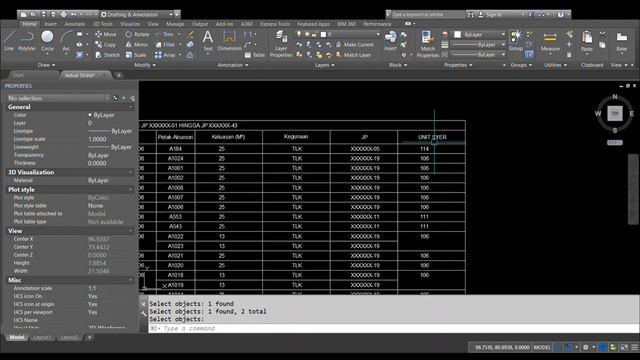The image size is (640, 360).
Task: Click the Trim tool
Action: pyautogui.click(x=164, y=34)
